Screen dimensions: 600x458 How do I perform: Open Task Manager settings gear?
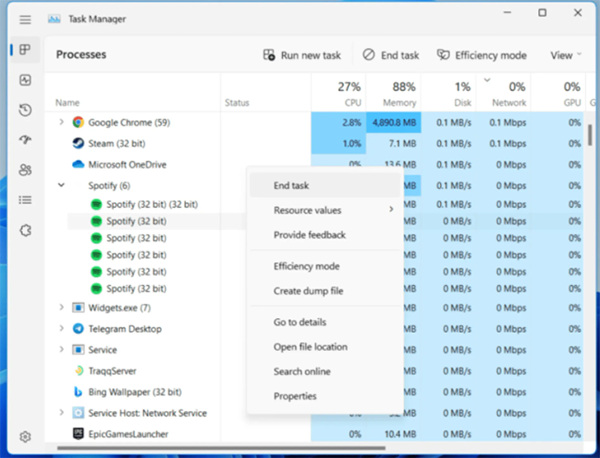click(25, 437)
